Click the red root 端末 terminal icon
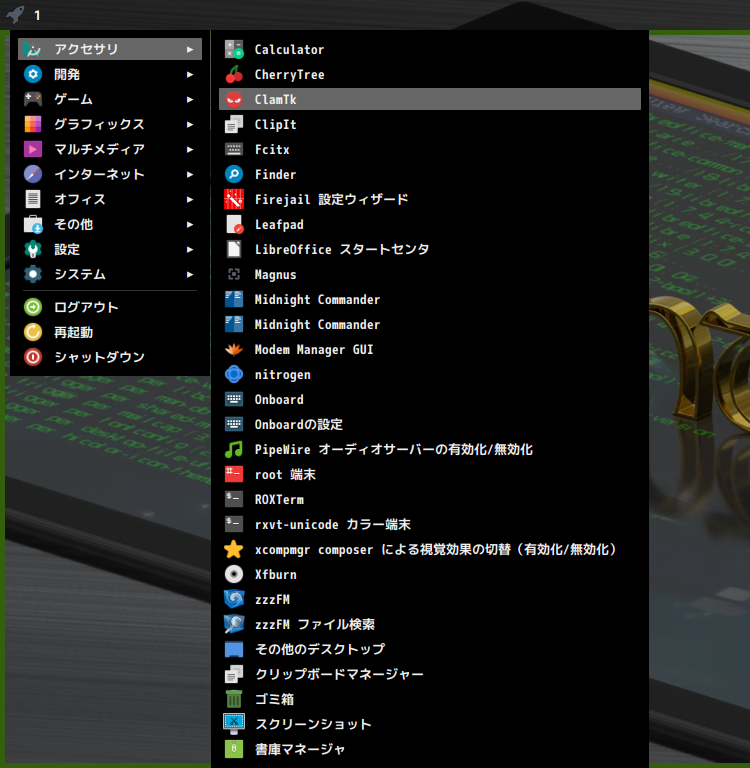 tap(234, 474)
